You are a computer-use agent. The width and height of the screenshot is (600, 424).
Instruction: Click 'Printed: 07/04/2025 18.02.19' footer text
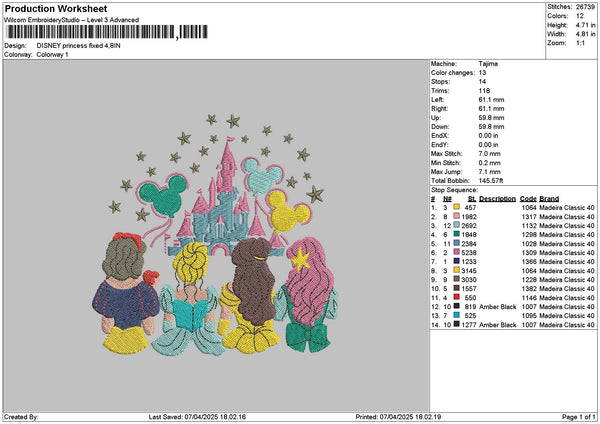[x=398, y=417]
